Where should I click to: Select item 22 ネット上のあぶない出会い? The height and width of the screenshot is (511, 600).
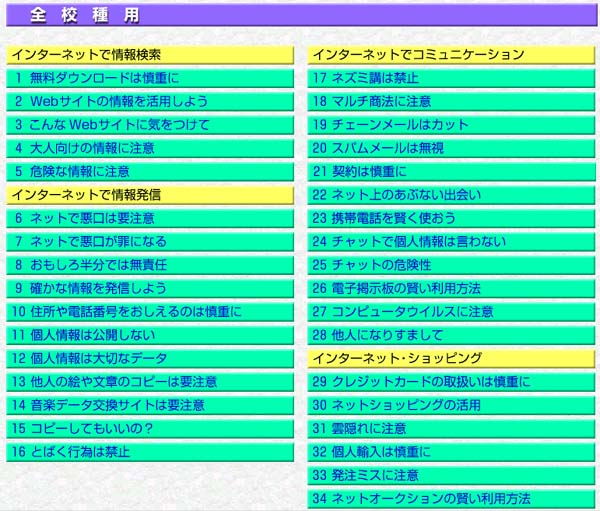click(x=451, y=195)
